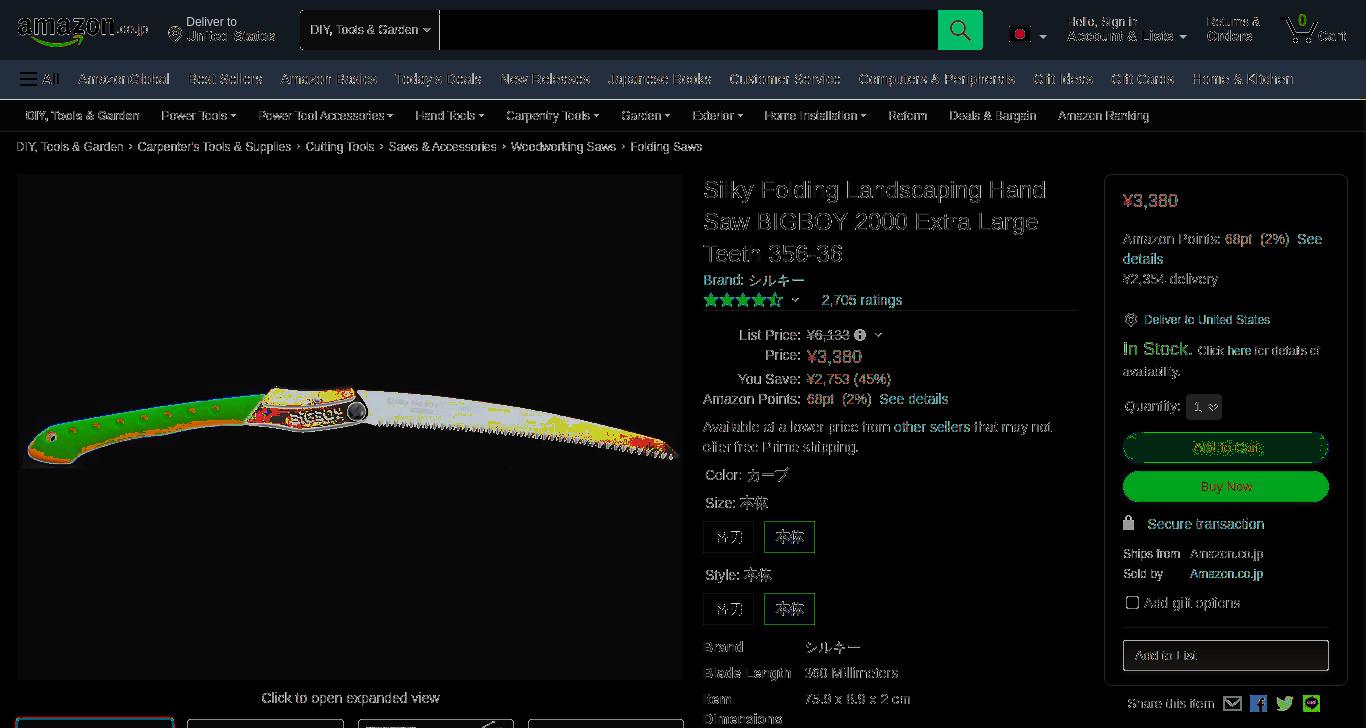Click the Computers & Peripherals nav item

937,79
